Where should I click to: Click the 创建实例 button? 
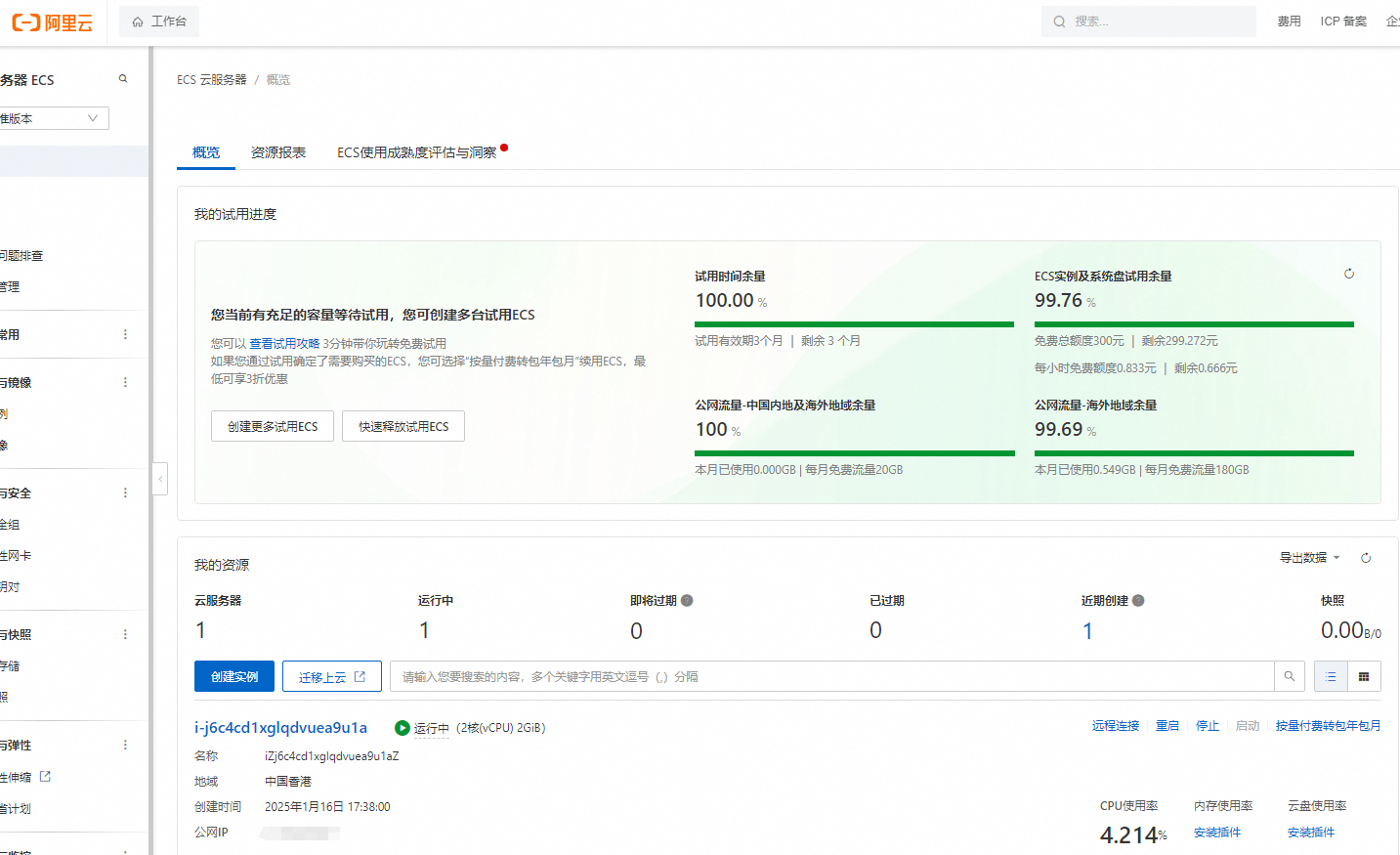pos(234,676)
